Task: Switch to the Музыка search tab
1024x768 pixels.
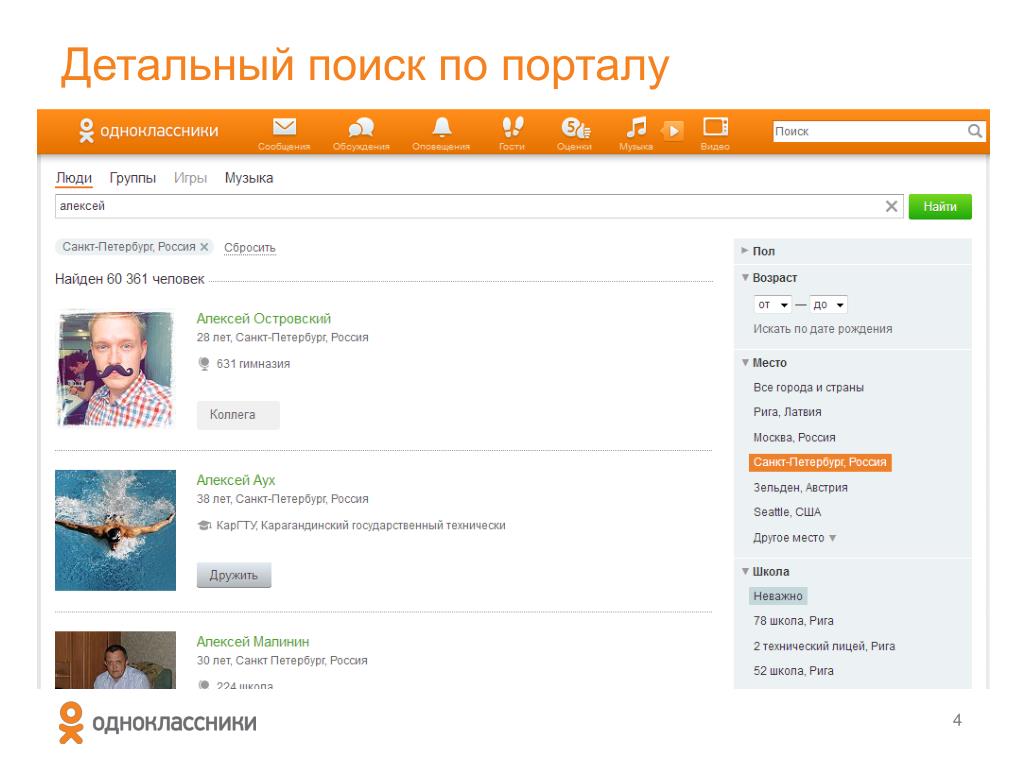Action: 249,178
